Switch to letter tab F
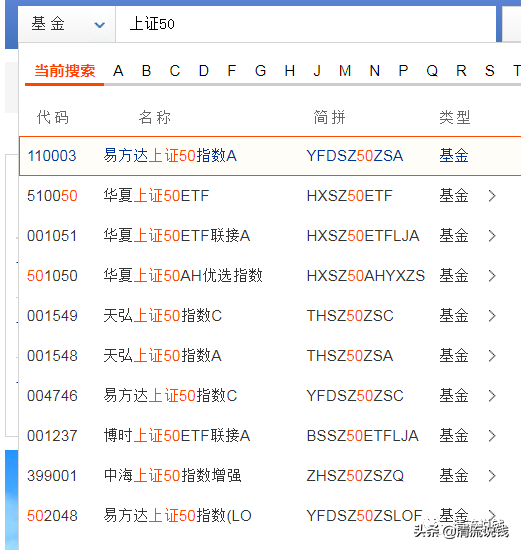Screen dimensions: 521x550 pyautogui.click(x=232, y=71)
